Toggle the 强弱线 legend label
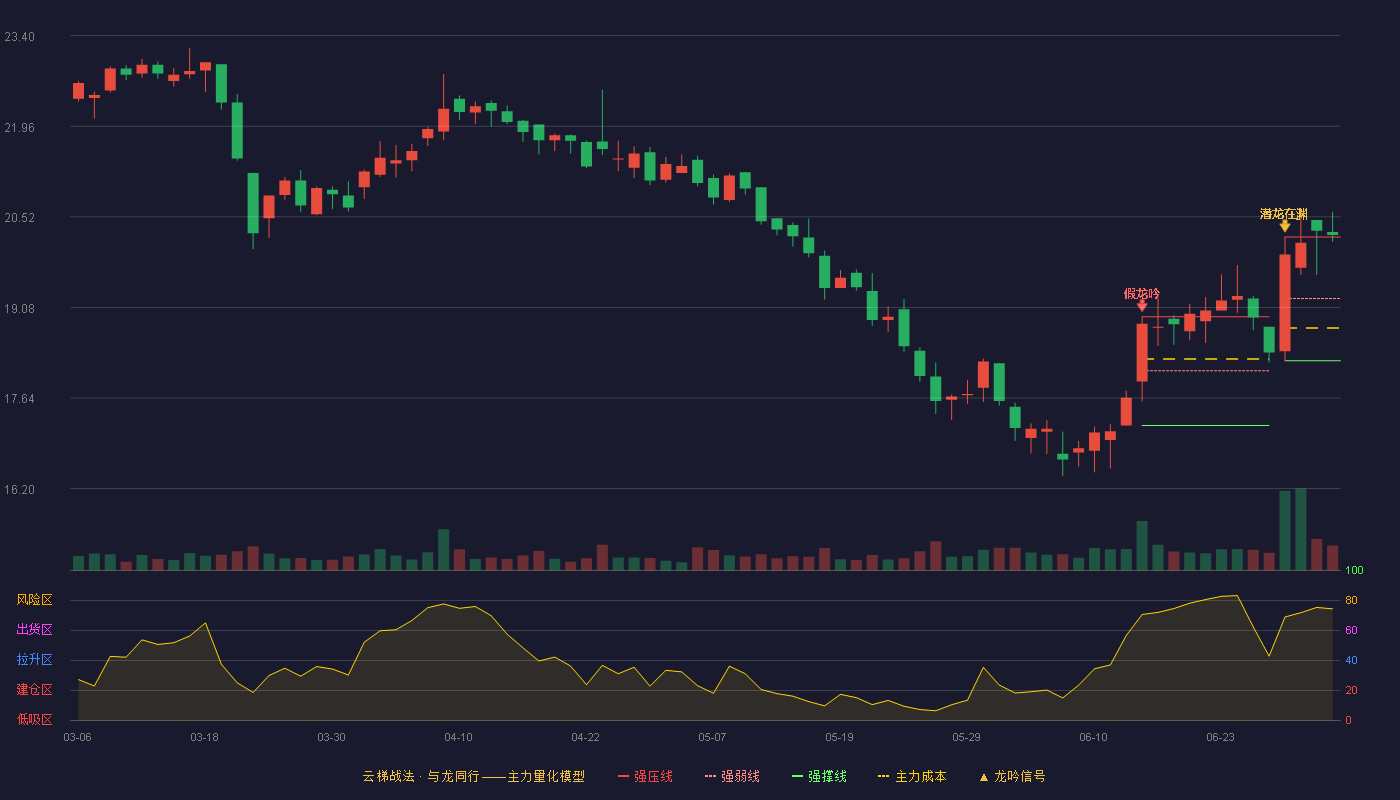This screenshot has height=800, width=1400. tap(740, 777)
